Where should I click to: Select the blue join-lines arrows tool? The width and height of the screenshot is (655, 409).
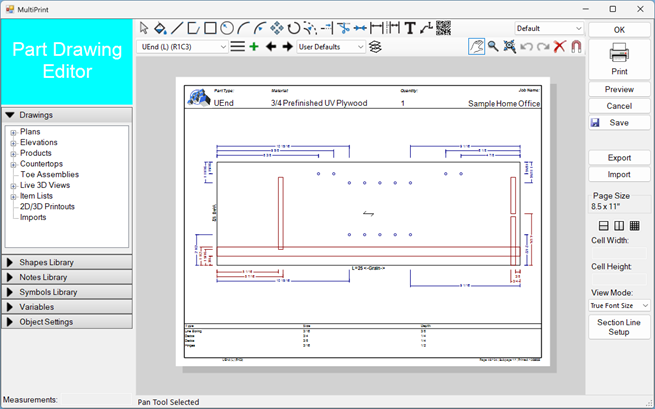[360, 28]
